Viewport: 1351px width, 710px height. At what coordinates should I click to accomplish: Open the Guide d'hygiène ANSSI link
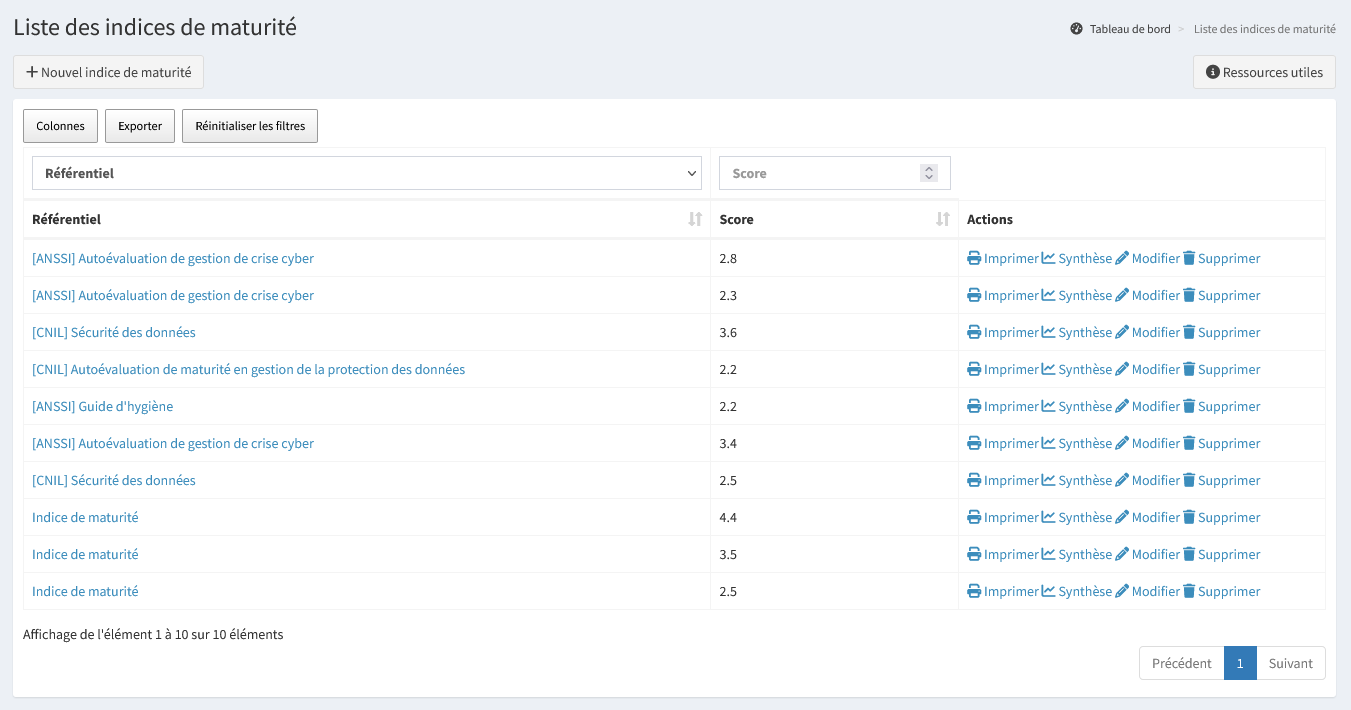(x=102, y=406)
